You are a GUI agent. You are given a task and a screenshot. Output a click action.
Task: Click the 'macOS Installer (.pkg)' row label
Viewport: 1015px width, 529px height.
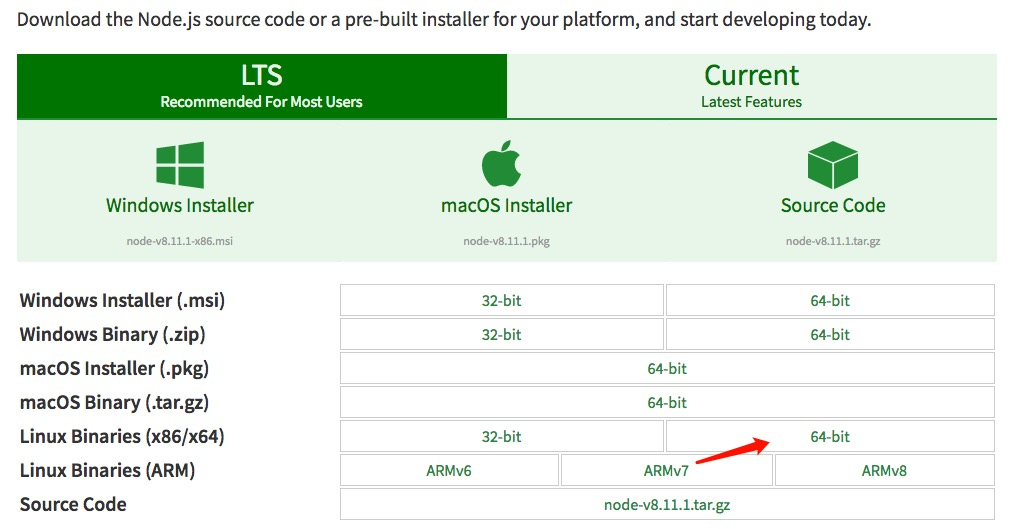(115, 368)
